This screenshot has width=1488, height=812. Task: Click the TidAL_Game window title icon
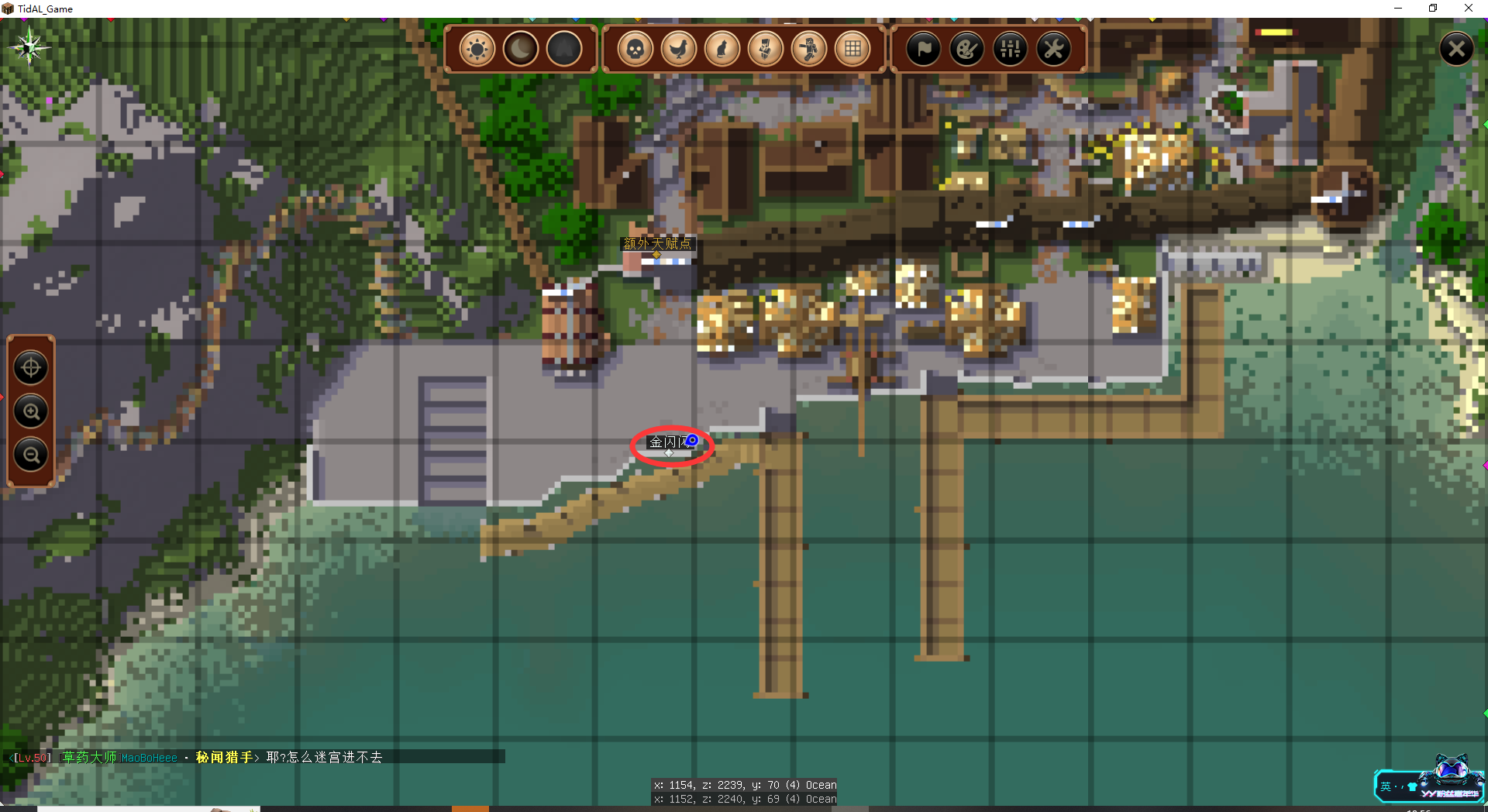[8, 9]
